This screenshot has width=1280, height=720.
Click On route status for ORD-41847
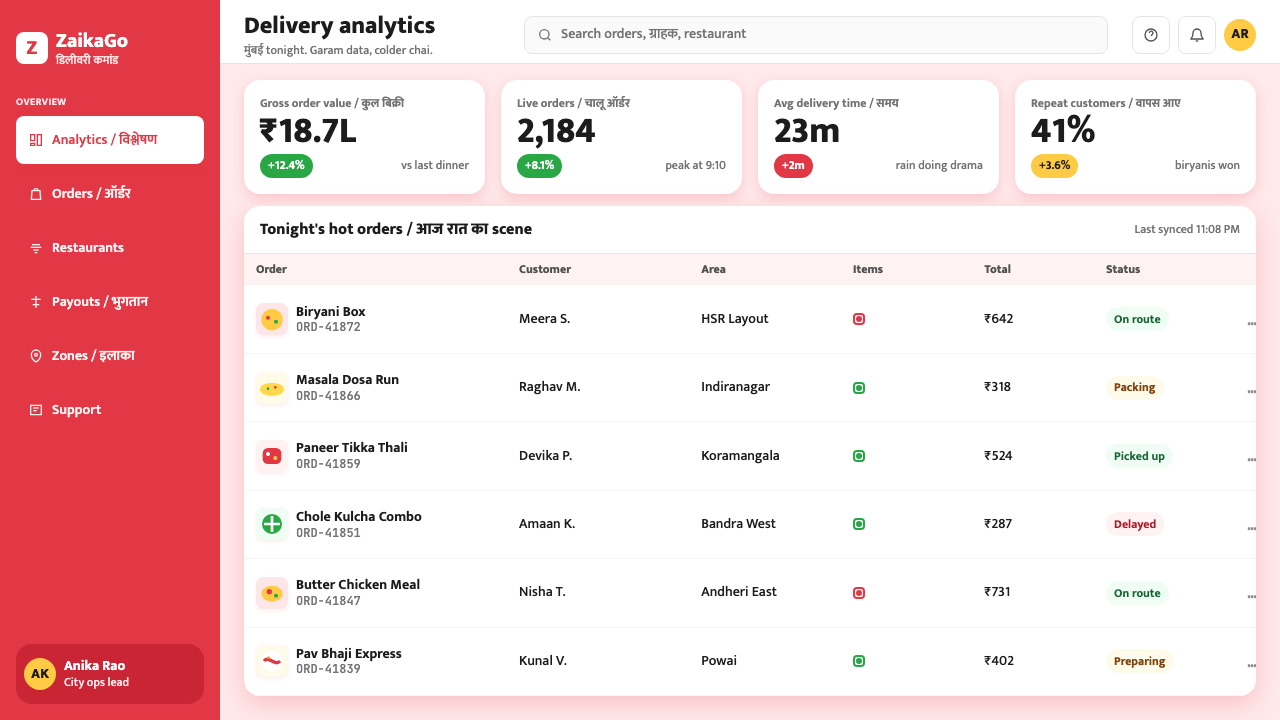coord(1137,593)
